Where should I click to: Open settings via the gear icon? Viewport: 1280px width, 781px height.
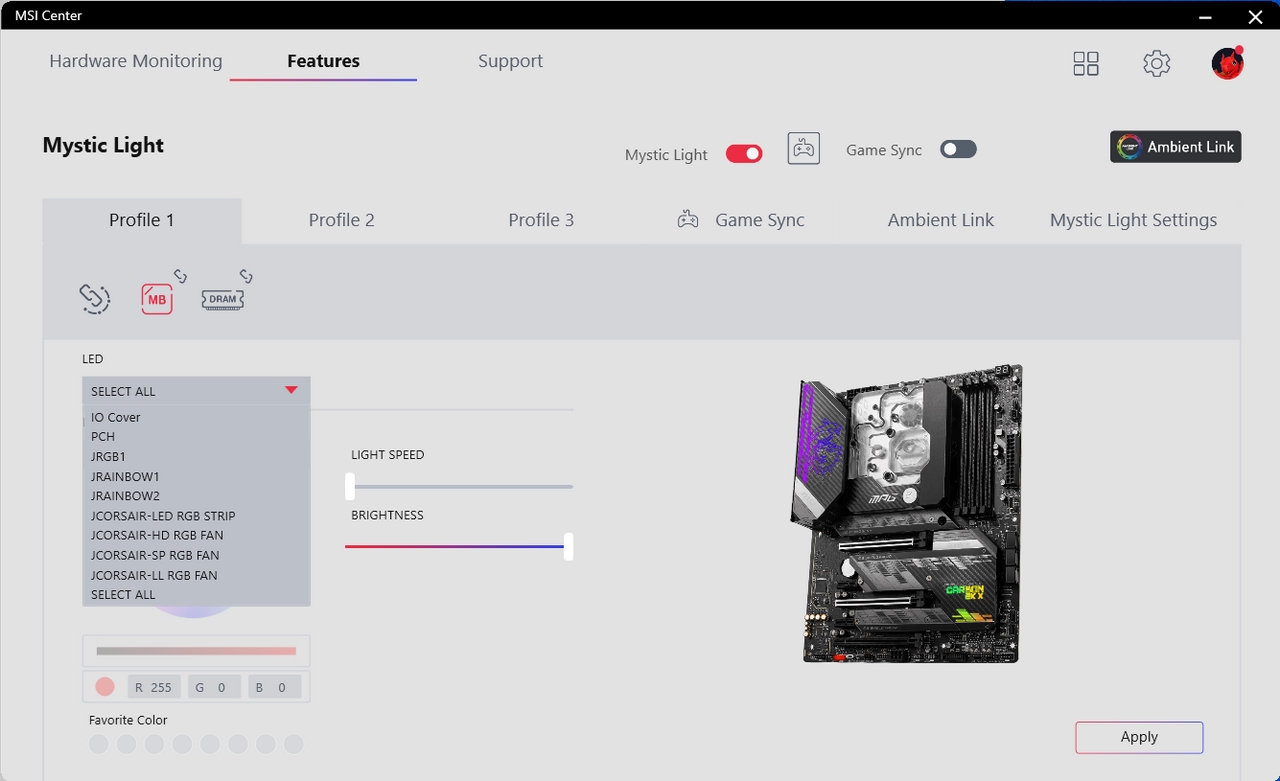tap(1156, 64)
